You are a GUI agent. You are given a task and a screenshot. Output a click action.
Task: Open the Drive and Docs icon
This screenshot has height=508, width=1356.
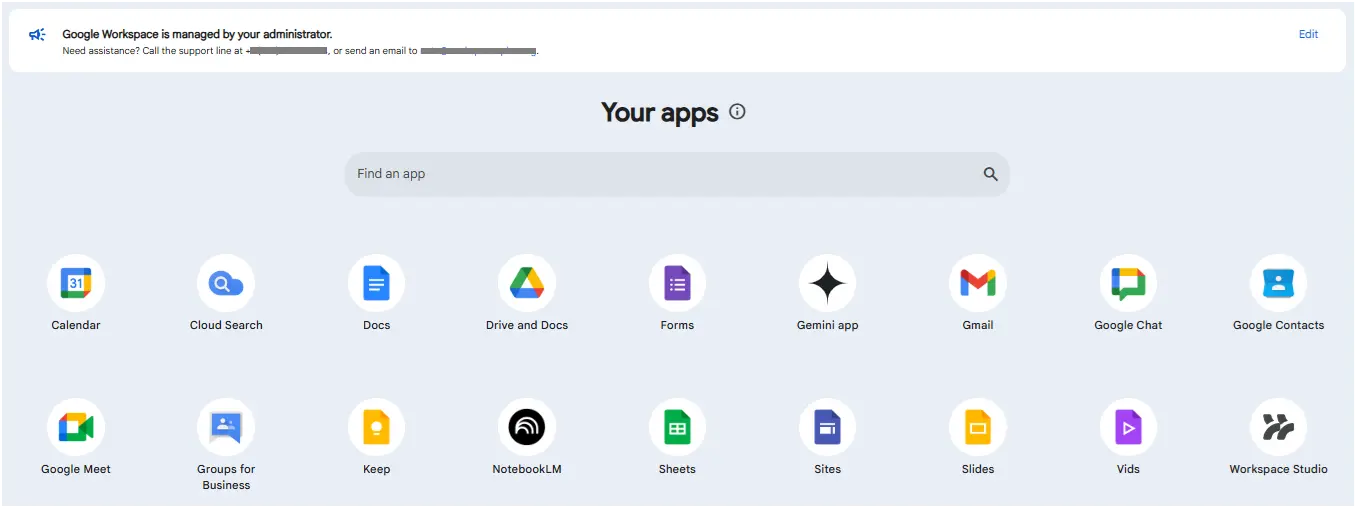pos(527,283)
